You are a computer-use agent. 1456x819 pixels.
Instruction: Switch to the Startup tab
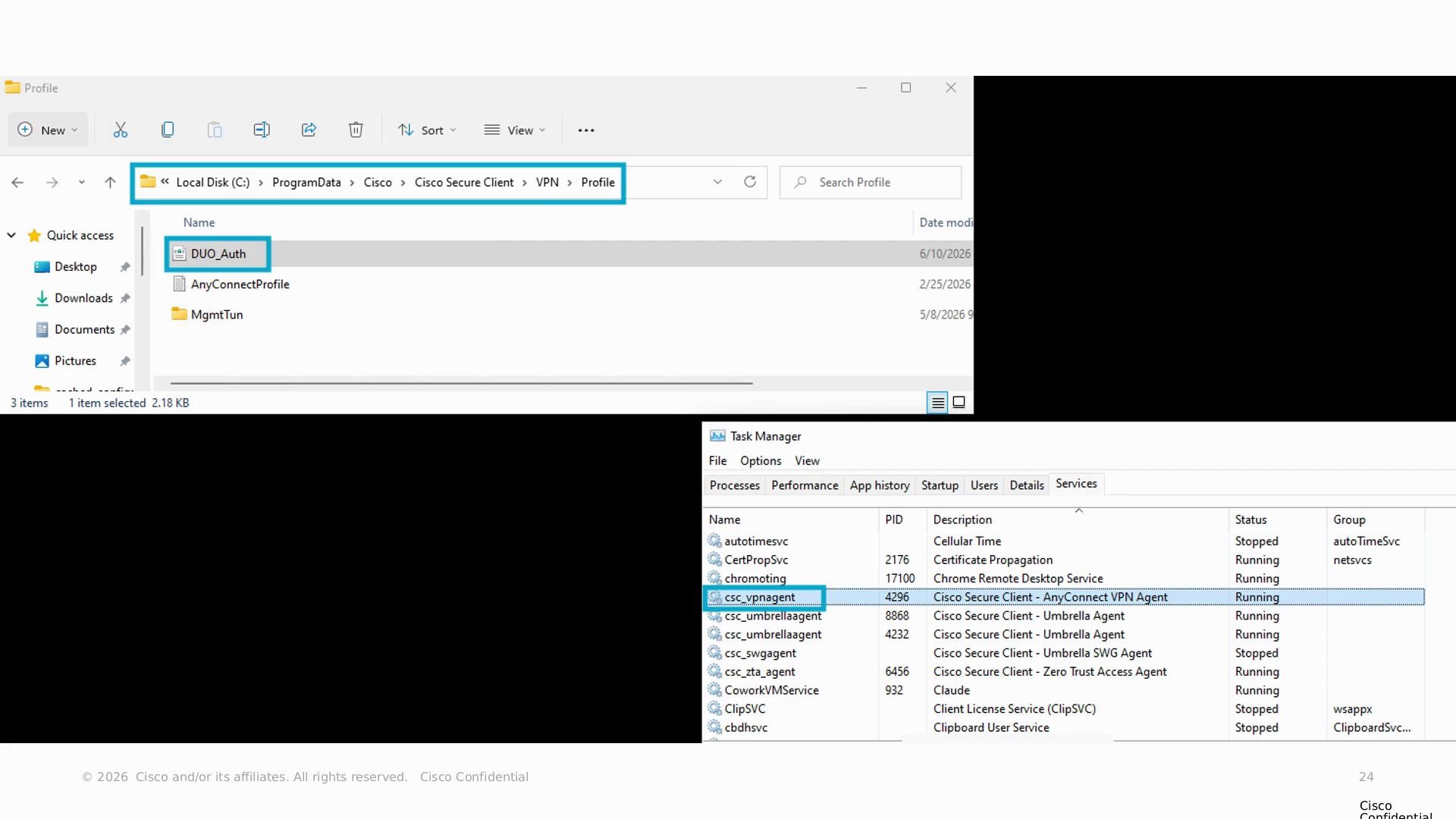940,485
